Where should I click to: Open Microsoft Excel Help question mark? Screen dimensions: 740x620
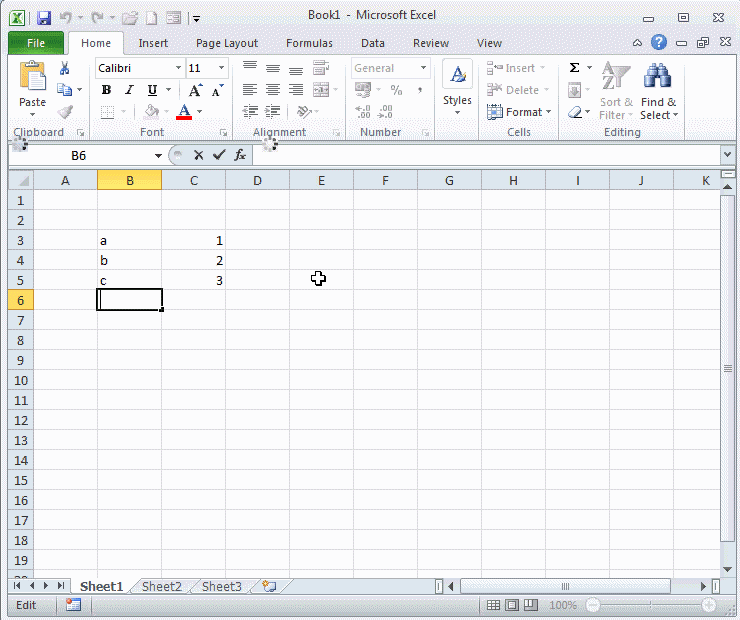(x=659, y=43)
